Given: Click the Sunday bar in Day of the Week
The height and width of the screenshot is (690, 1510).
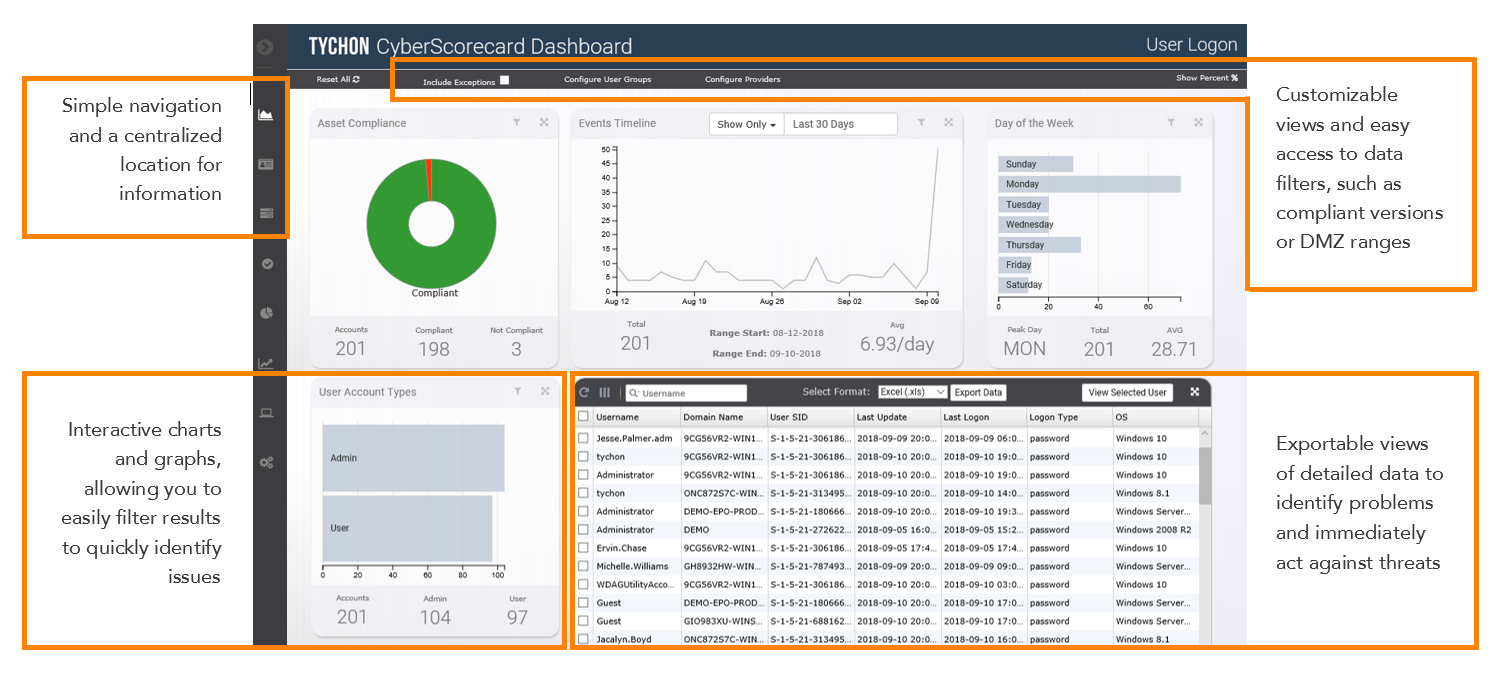Looking at the screenshot, I should pyautogui.click(x=1036, y=164).
